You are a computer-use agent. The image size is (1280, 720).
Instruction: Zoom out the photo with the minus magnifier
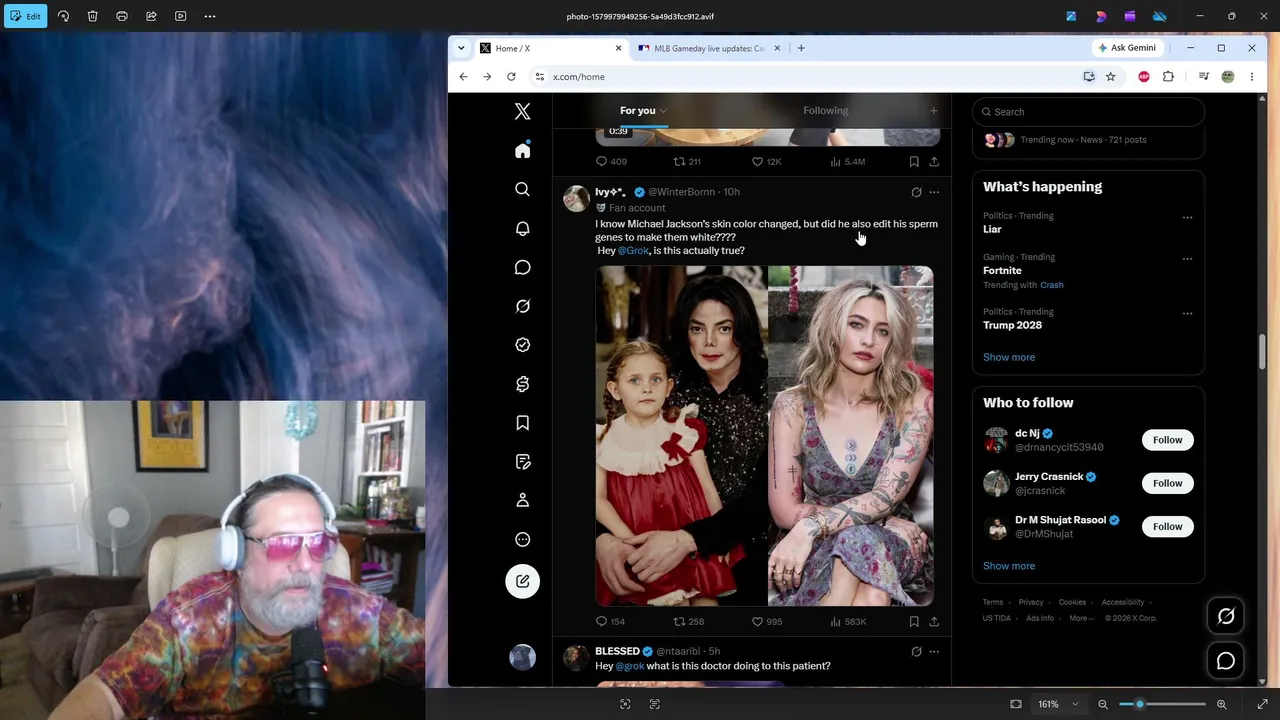pyautogui.click(x=1103, y=704)
